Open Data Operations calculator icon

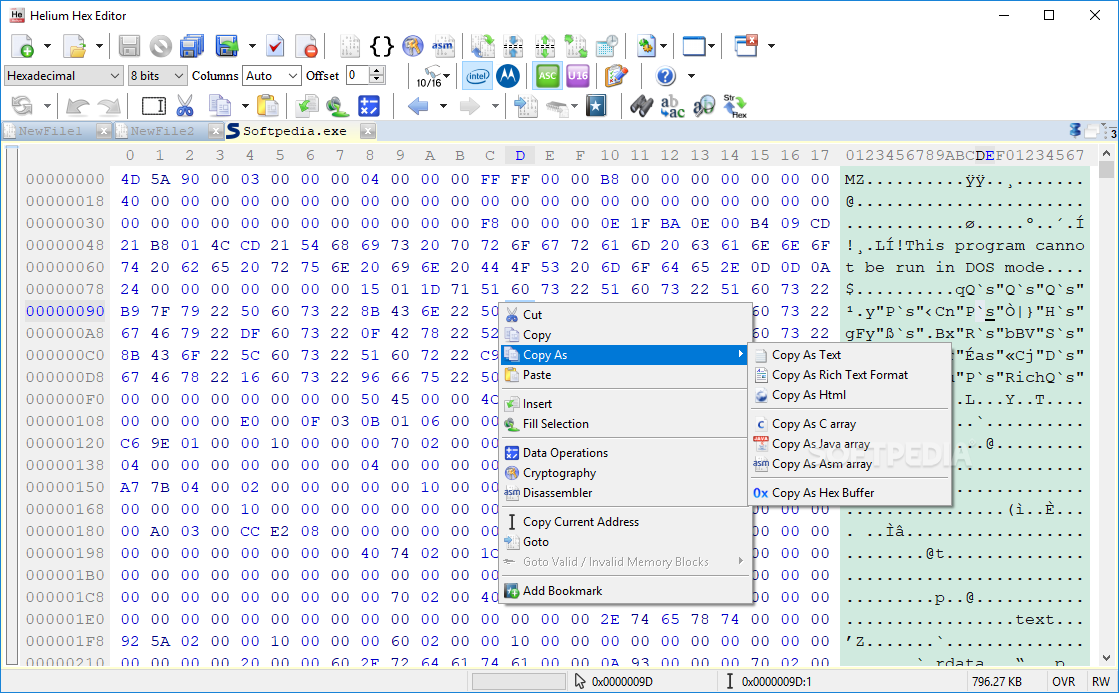coord(369,106)
